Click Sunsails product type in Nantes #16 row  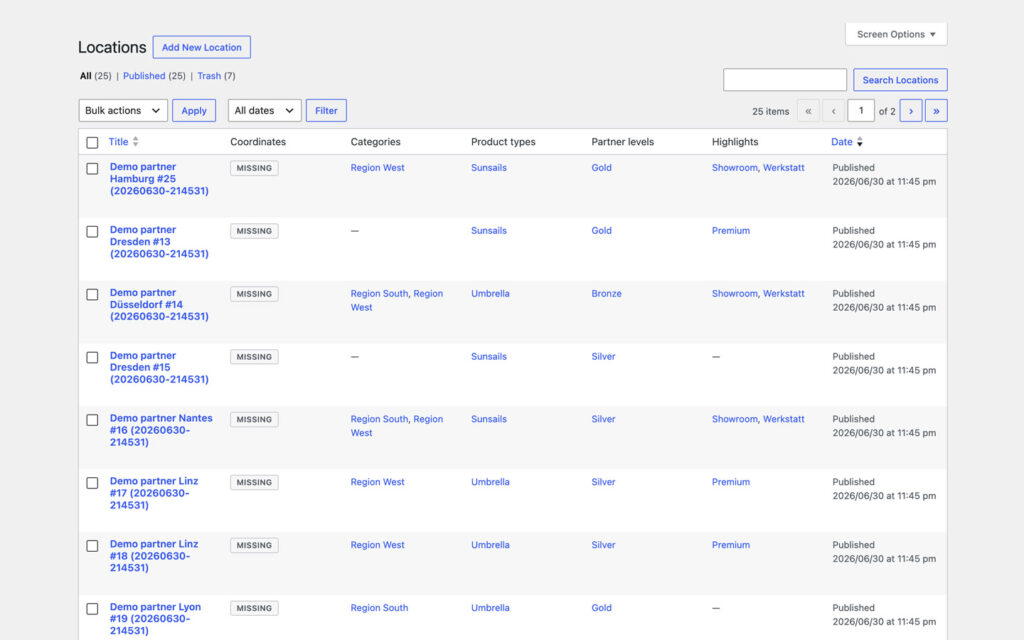[x=488, y=419]
